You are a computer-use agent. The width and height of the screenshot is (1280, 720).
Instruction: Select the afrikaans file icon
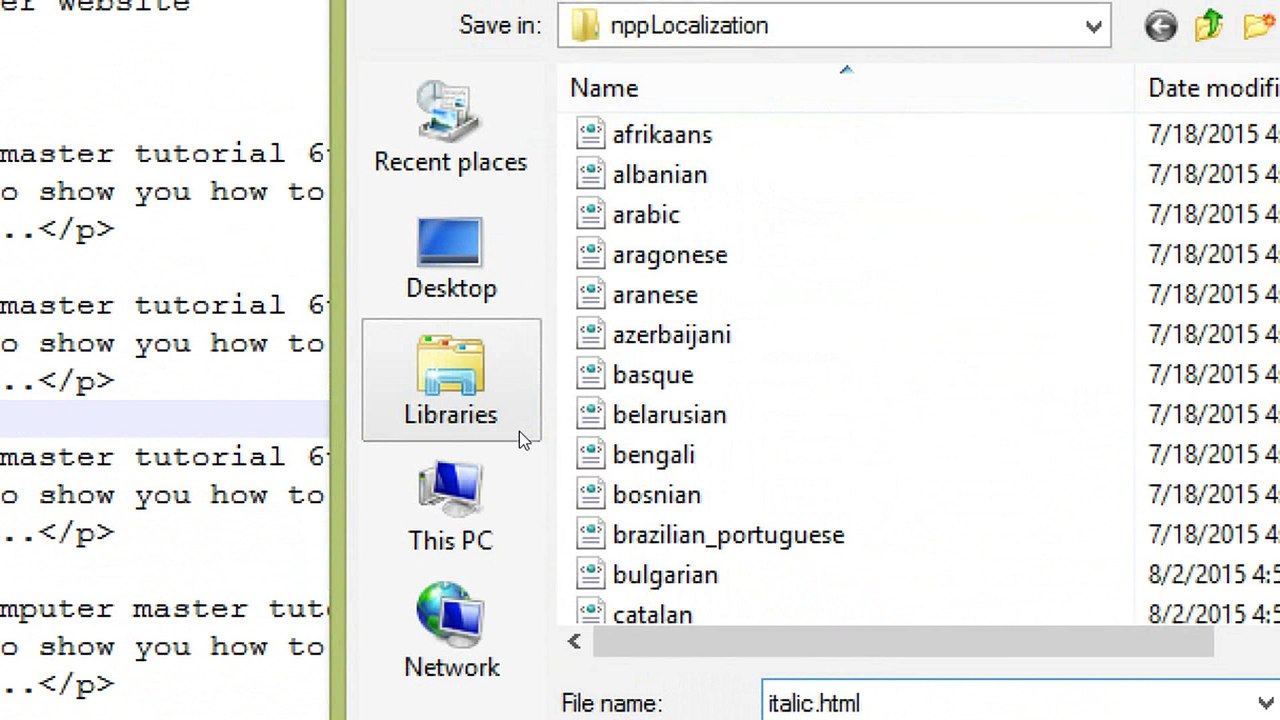click(x=591, y=134)
